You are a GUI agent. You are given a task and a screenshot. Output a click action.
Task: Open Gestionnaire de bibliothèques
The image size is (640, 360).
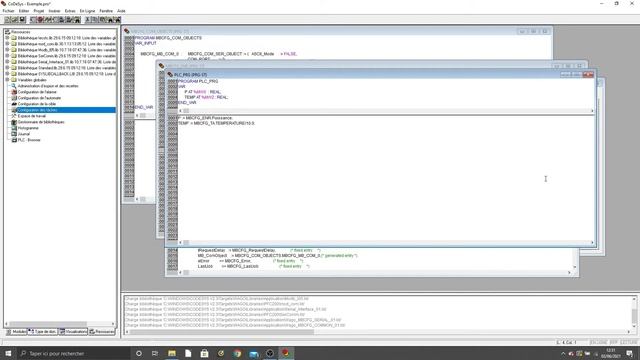click(x=41, y=122)
